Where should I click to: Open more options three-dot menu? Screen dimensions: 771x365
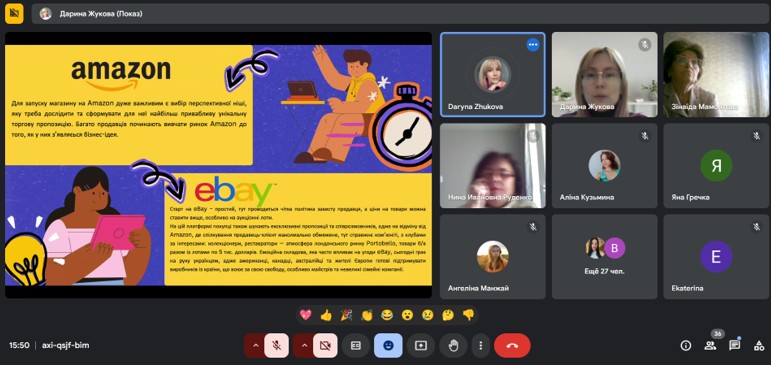pyautogui.click(x=480, y=345)
